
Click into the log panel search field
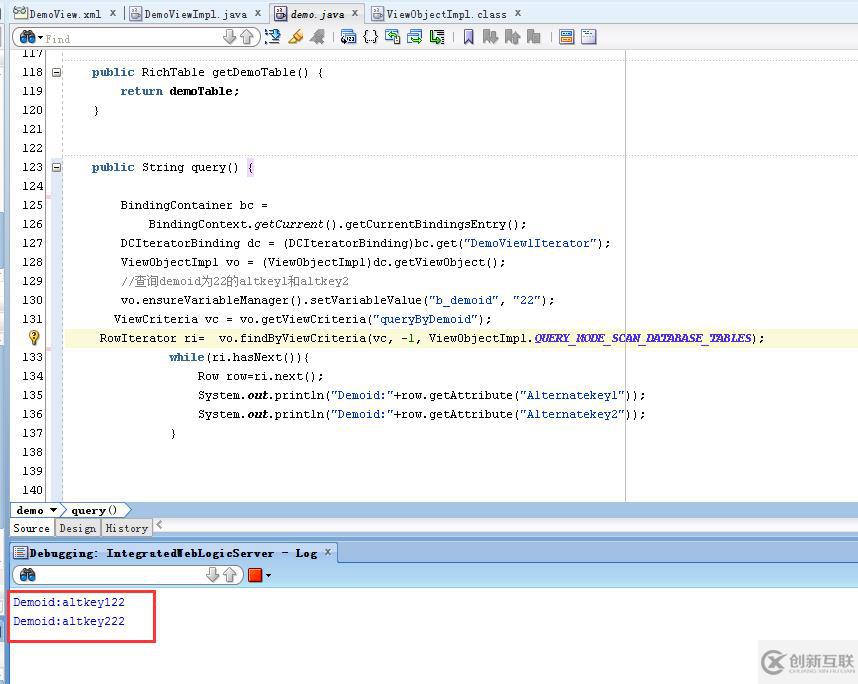click(120, 575)
